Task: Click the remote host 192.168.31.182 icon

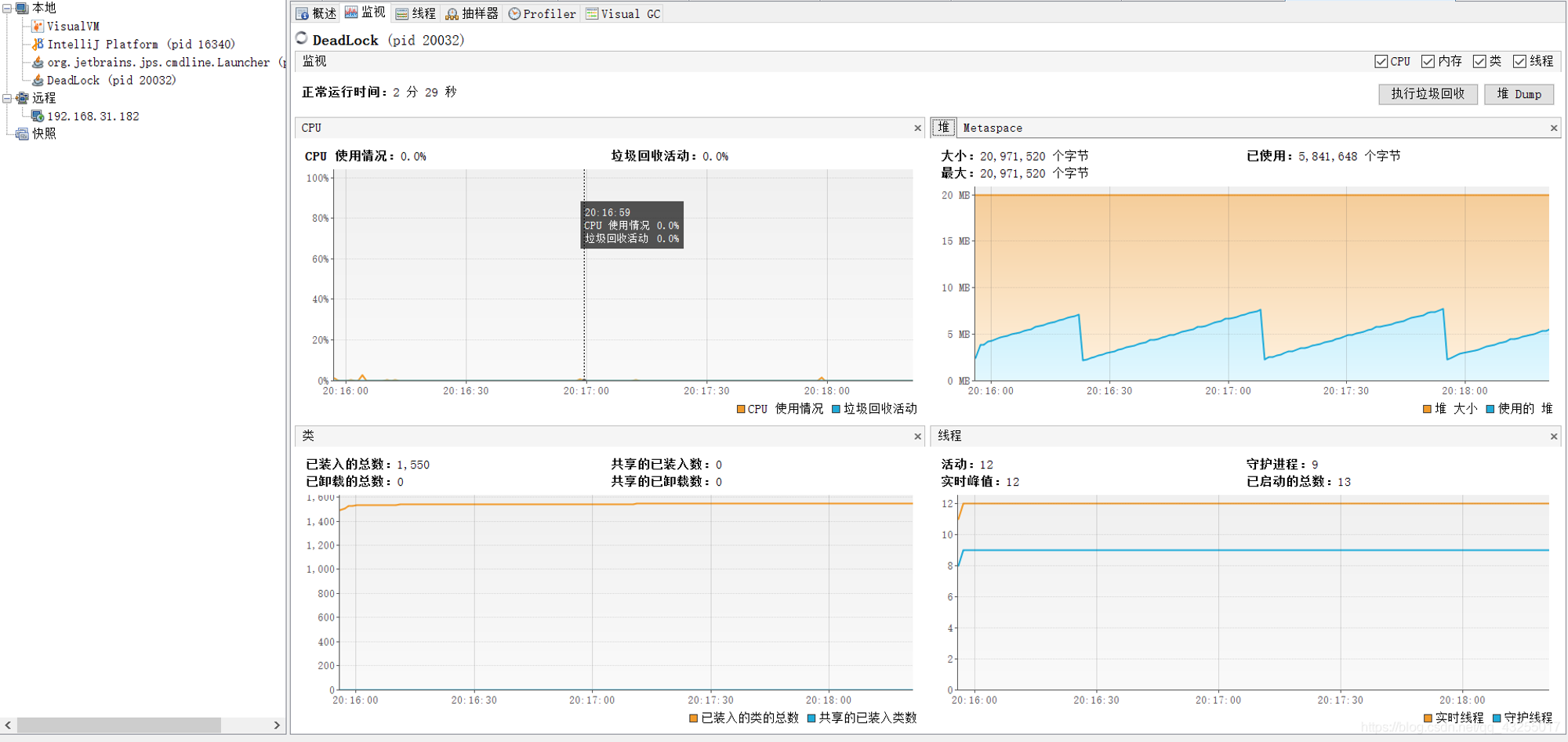Action: pos(38,116)
